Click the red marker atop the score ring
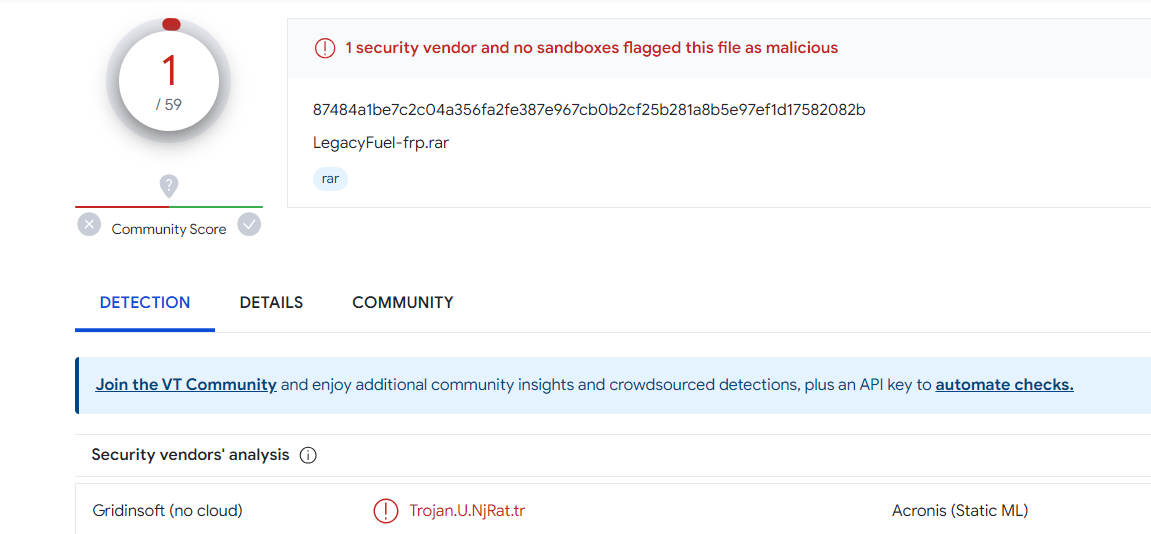Image resolution: width=1151 pixels, height=534 pixels. [171, 24]
